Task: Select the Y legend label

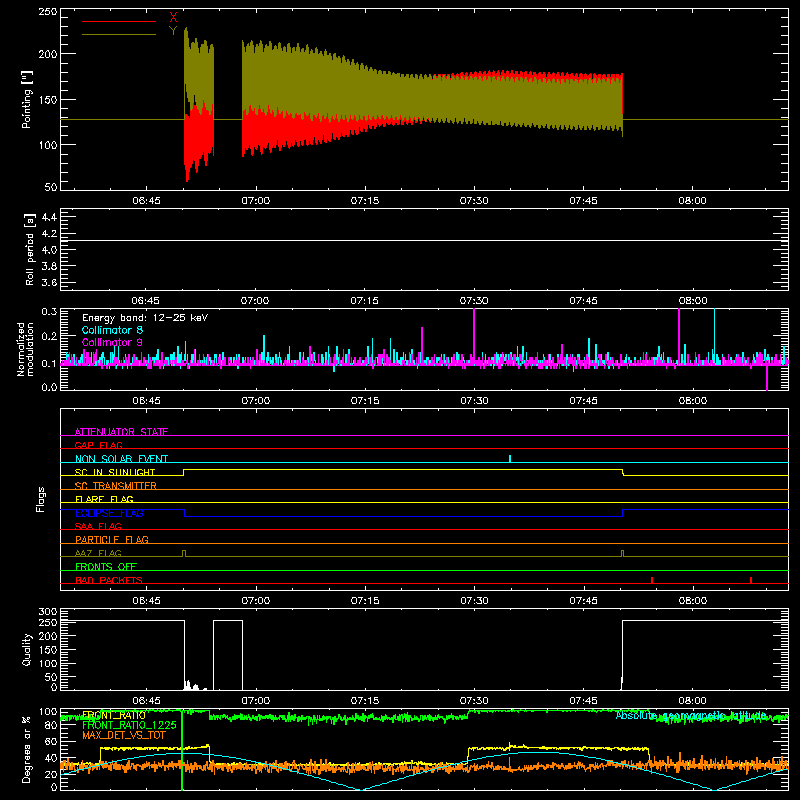Action: (173, 31)
